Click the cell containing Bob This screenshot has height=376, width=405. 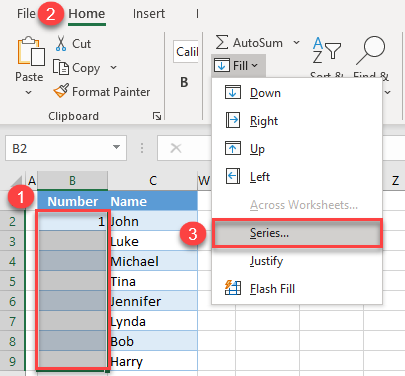pyautogui.click(x=153, y=341)
